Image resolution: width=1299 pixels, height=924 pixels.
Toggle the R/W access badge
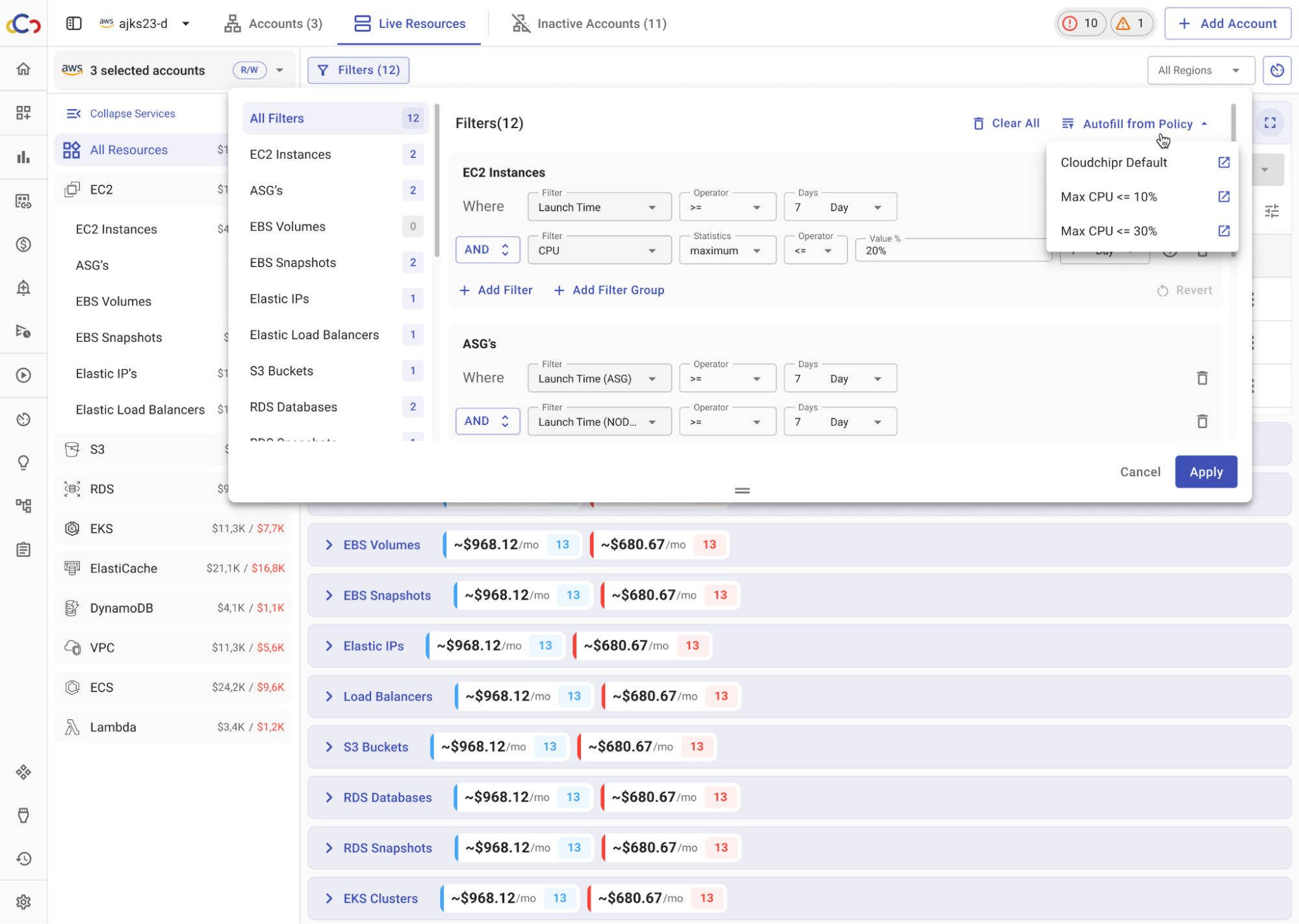pos(250,70)
